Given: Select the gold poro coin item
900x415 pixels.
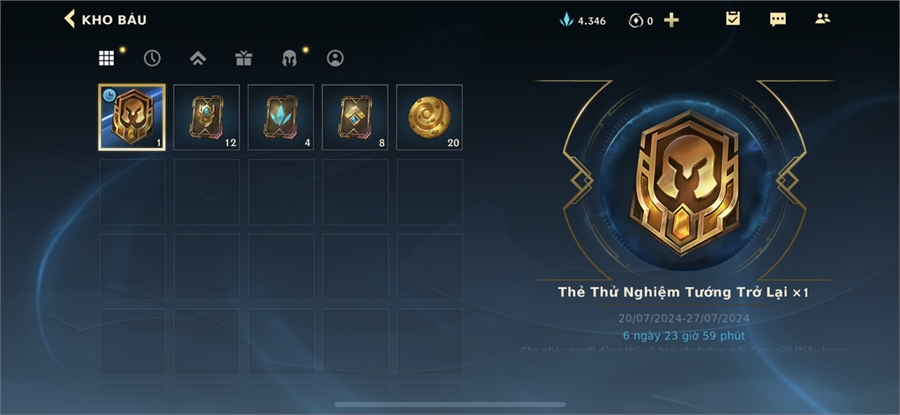Looking at the screenshot, I should pyautogui.click(x=429, y=117).
